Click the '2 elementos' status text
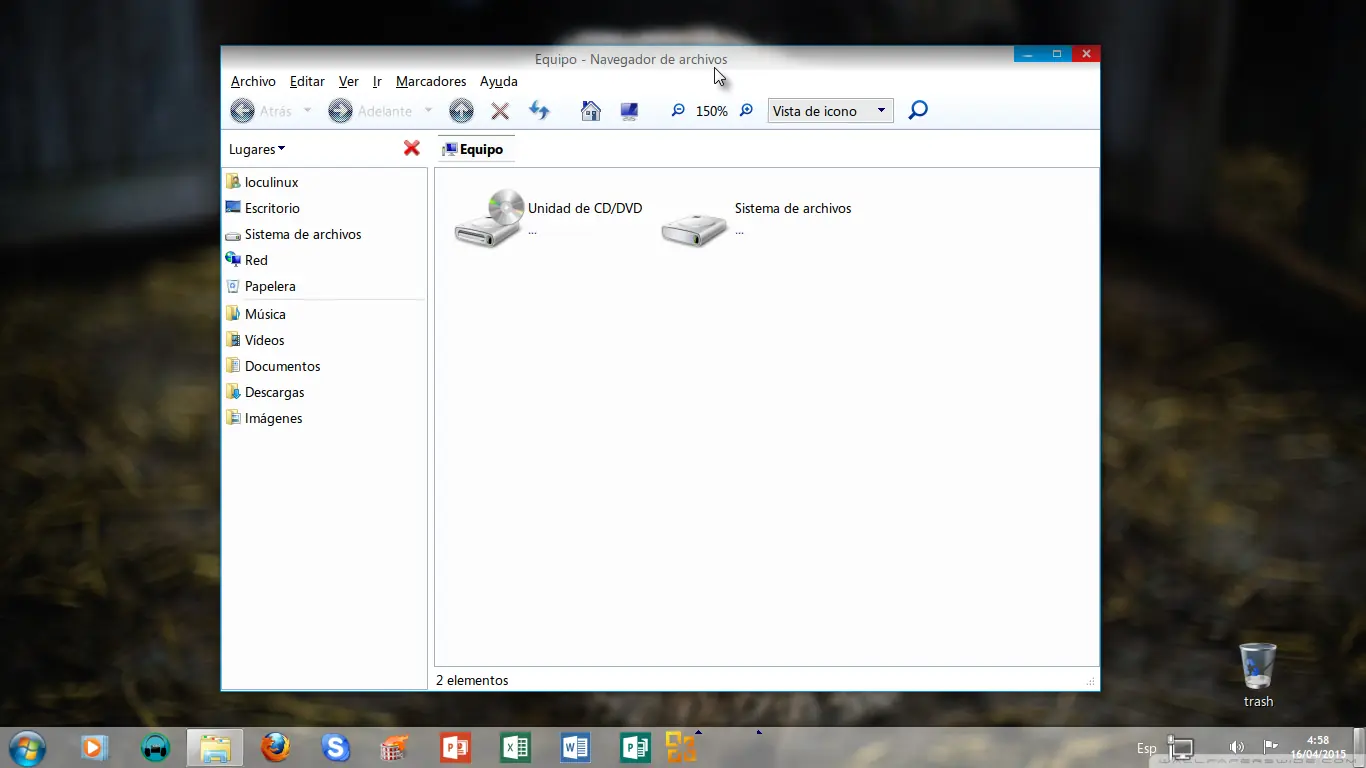Image resolution: width=1366 pixels, height=768 pixels. click(472, 680)
